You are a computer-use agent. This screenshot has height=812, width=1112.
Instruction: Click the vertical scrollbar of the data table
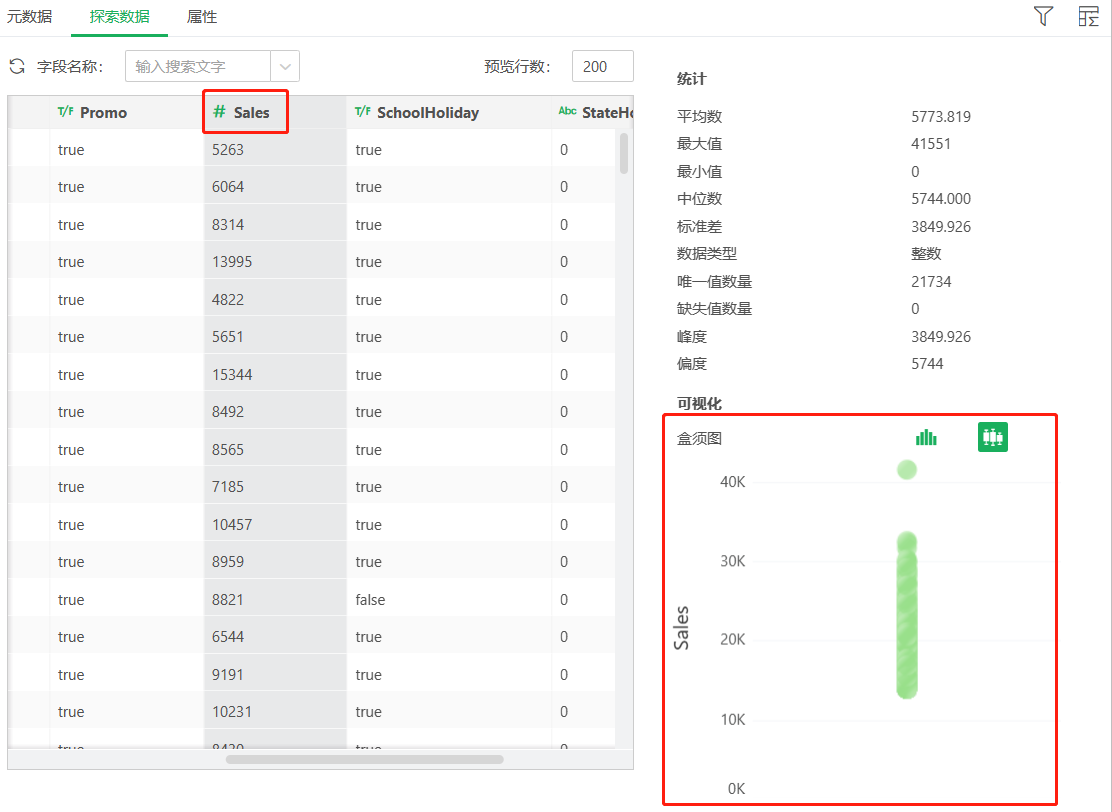pos(624,154)
